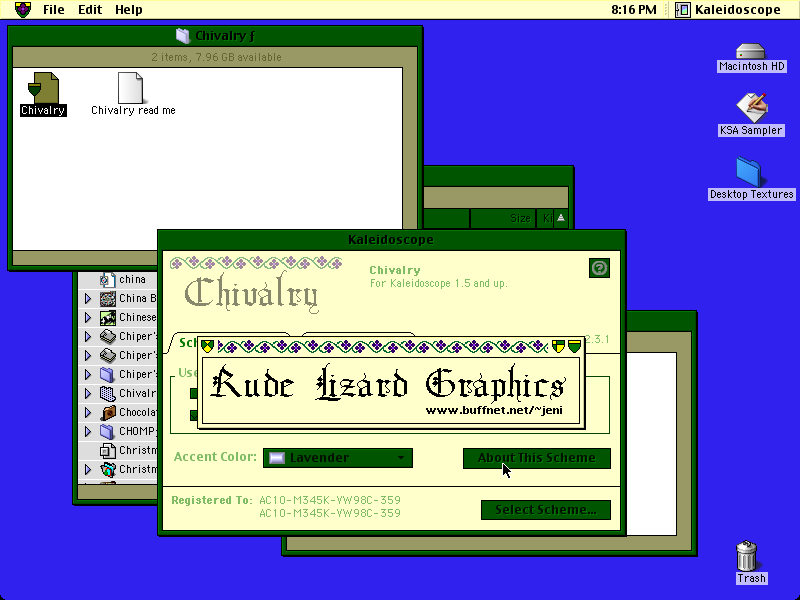The width and height of the screenshot is (800, 600).
Task: Click the Select Scheme... button
Action: tap(546, 510)
